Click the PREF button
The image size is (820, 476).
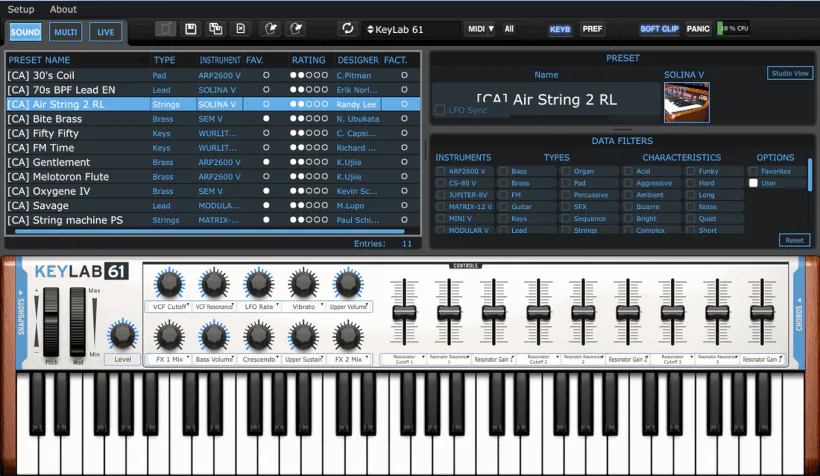592,29
